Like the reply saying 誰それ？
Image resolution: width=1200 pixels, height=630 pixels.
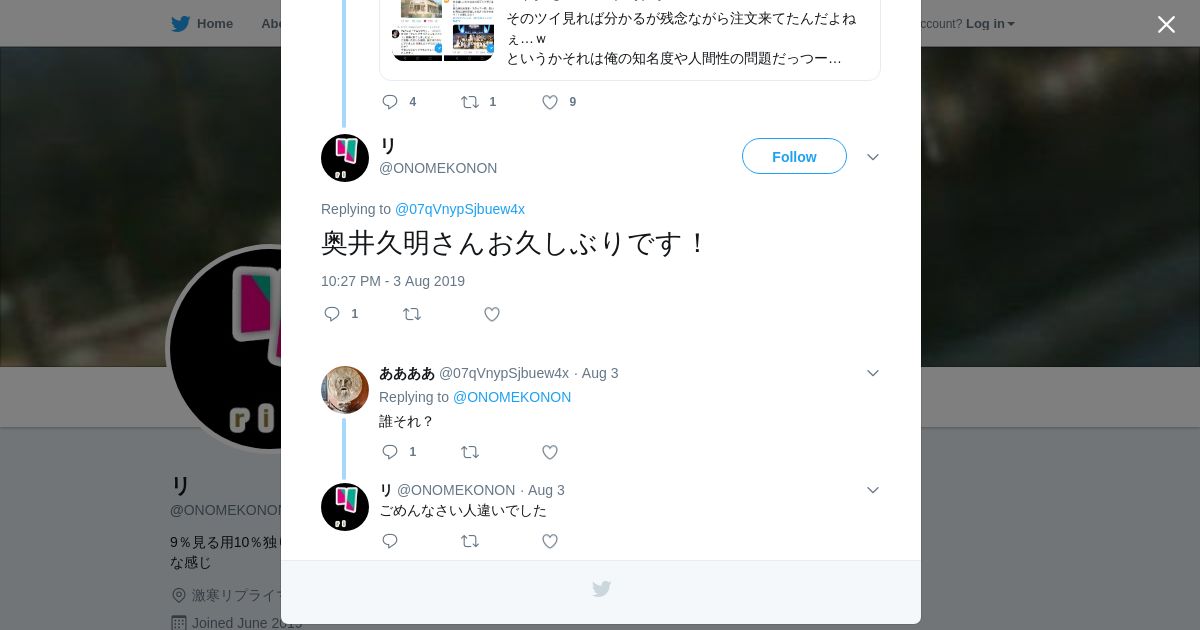pyautogui.click(x=550, y=452)
